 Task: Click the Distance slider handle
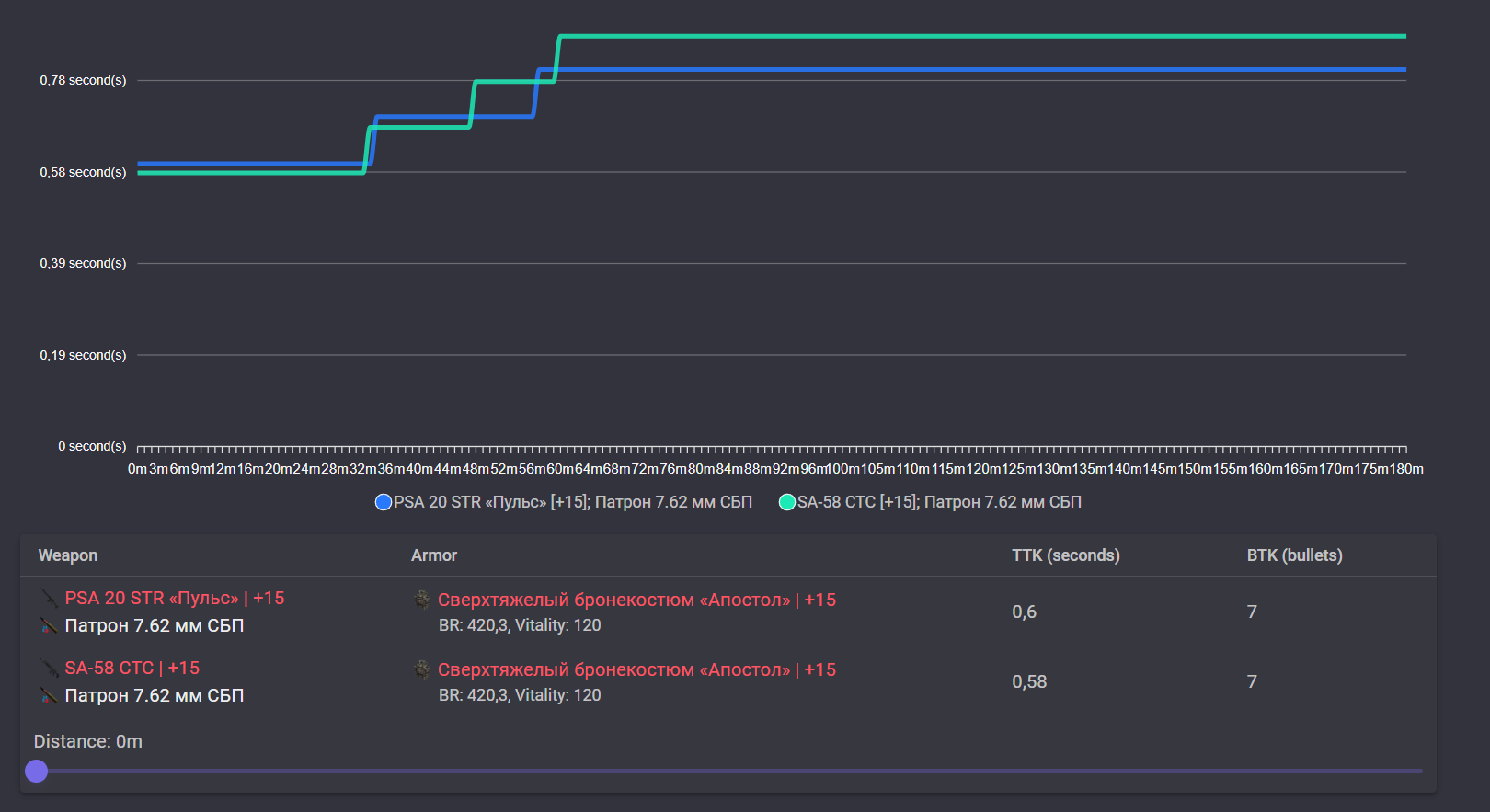(x=37, y=771)
